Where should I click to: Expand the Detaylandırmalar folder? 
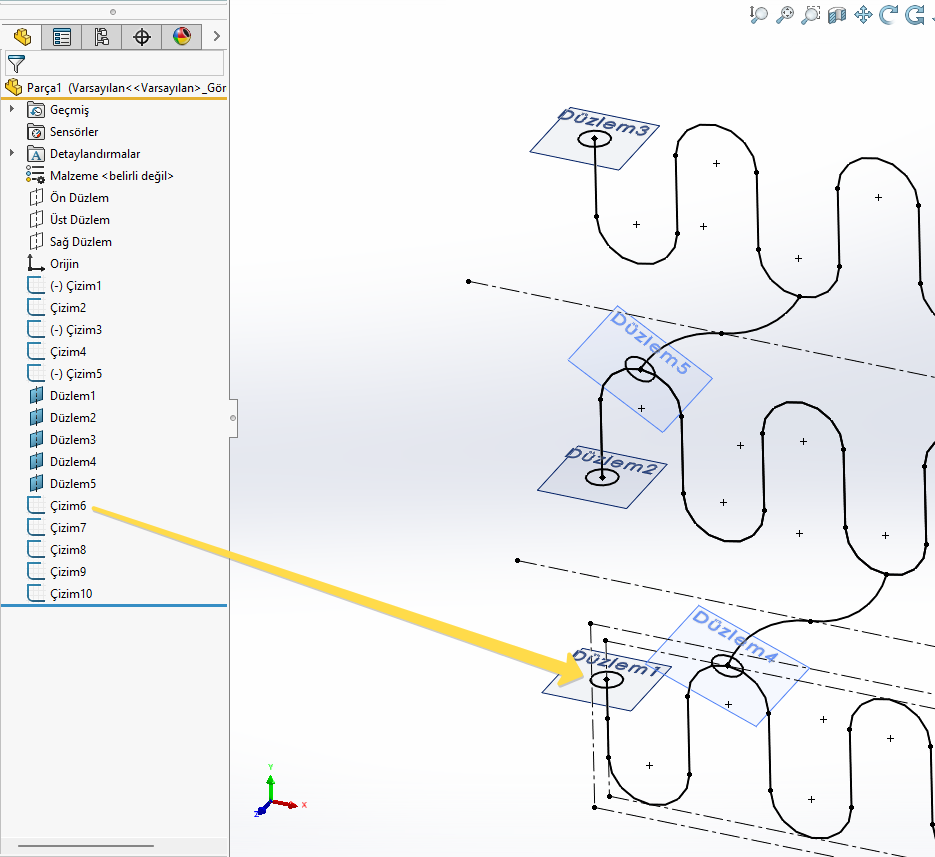(x=12, y=154)
